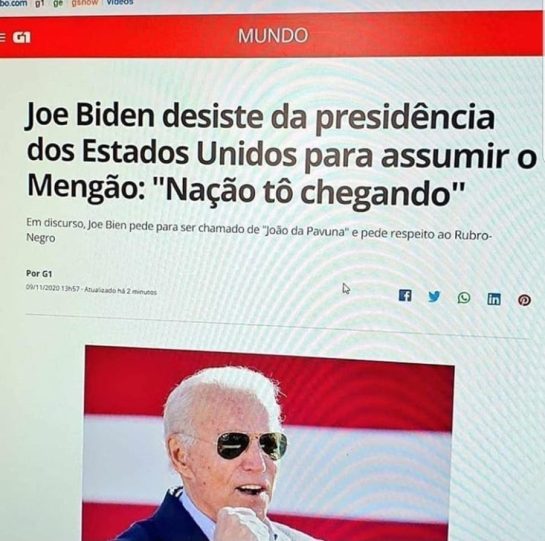Go to ge in the top bar
The height and width of the screenshot is (541, 545).
(x=58, y=3)
